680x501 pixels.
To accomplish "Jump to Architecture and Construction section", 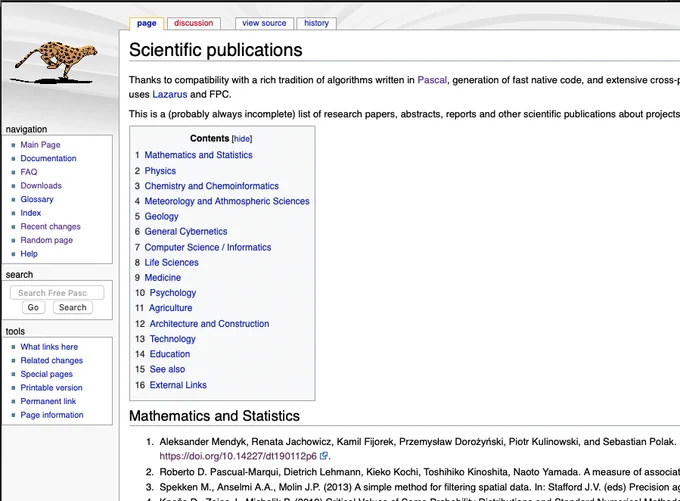I will coord(209,324).
